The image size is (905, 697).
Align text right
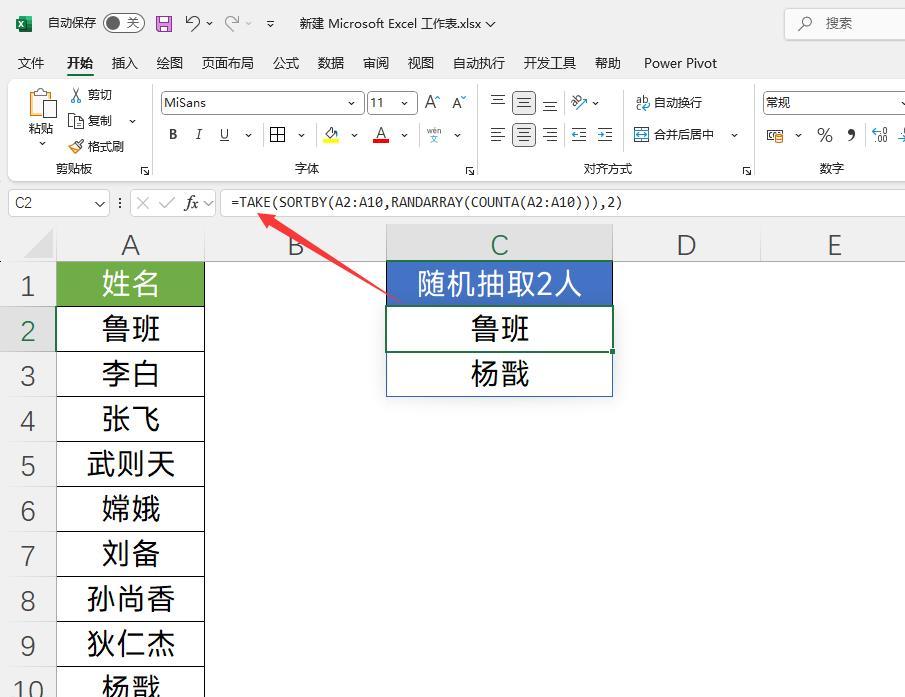(x=550, y=134)
